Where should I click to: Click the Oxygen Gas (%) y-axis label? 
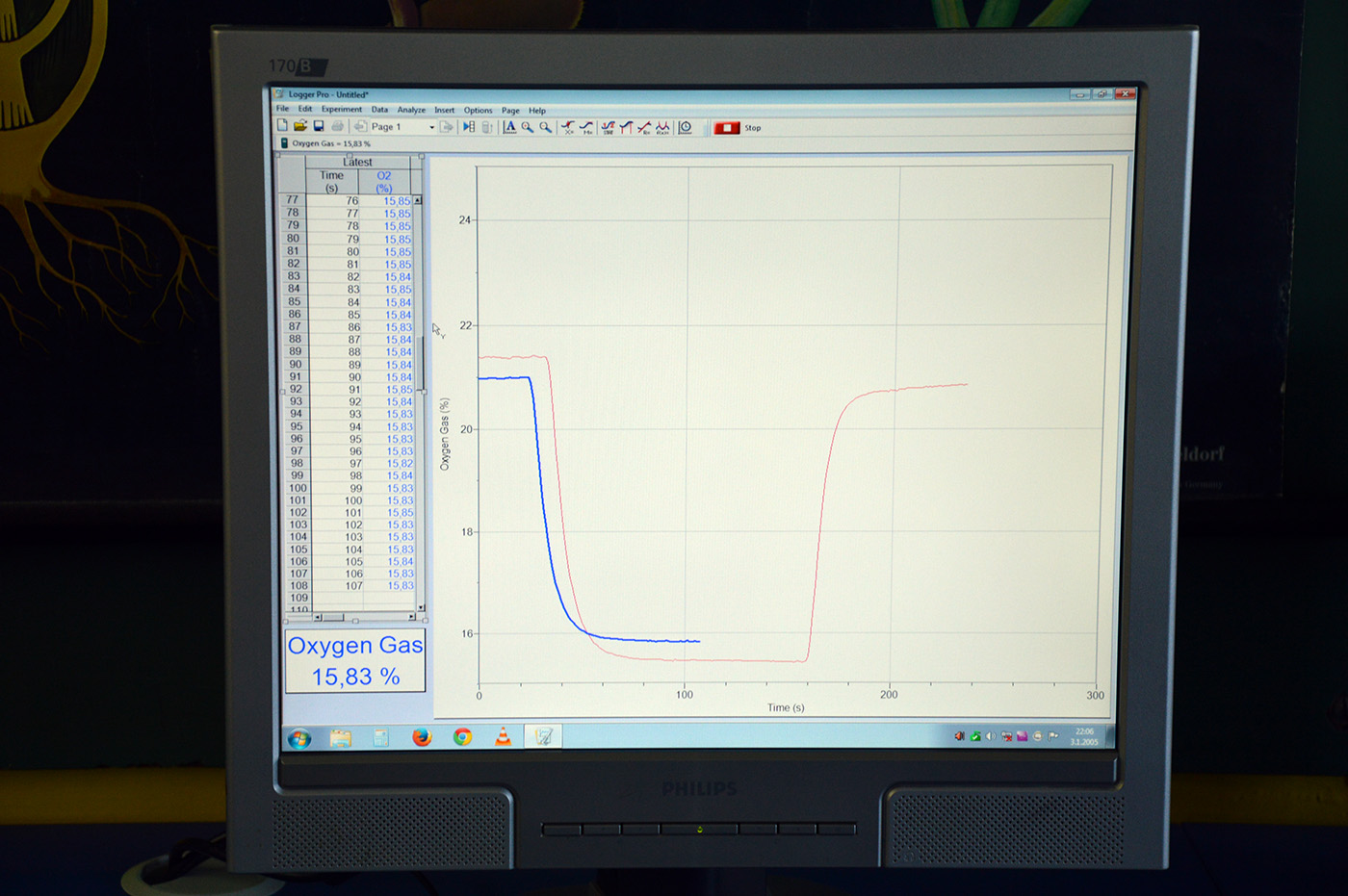tap(445, 434)
